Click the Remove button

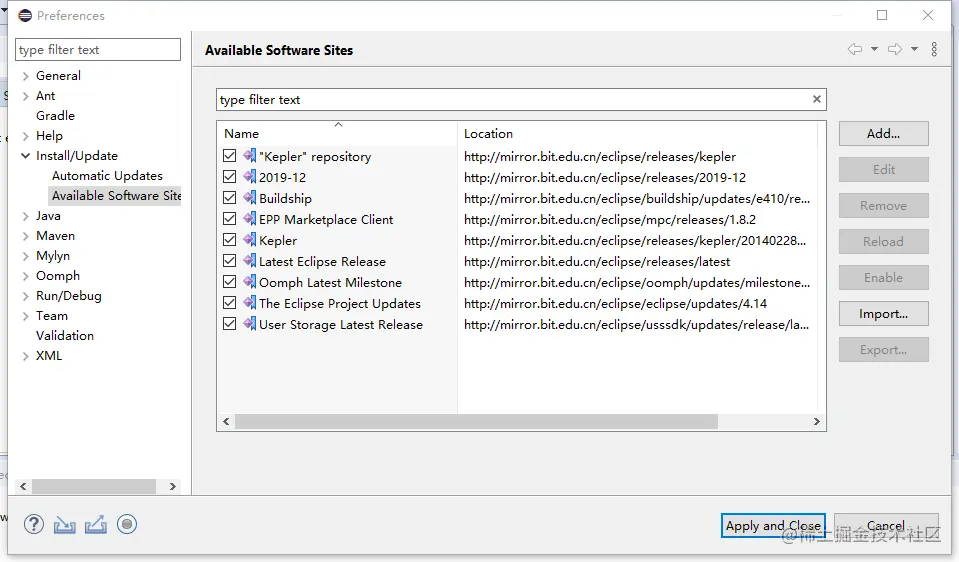[x=883, y=205]
